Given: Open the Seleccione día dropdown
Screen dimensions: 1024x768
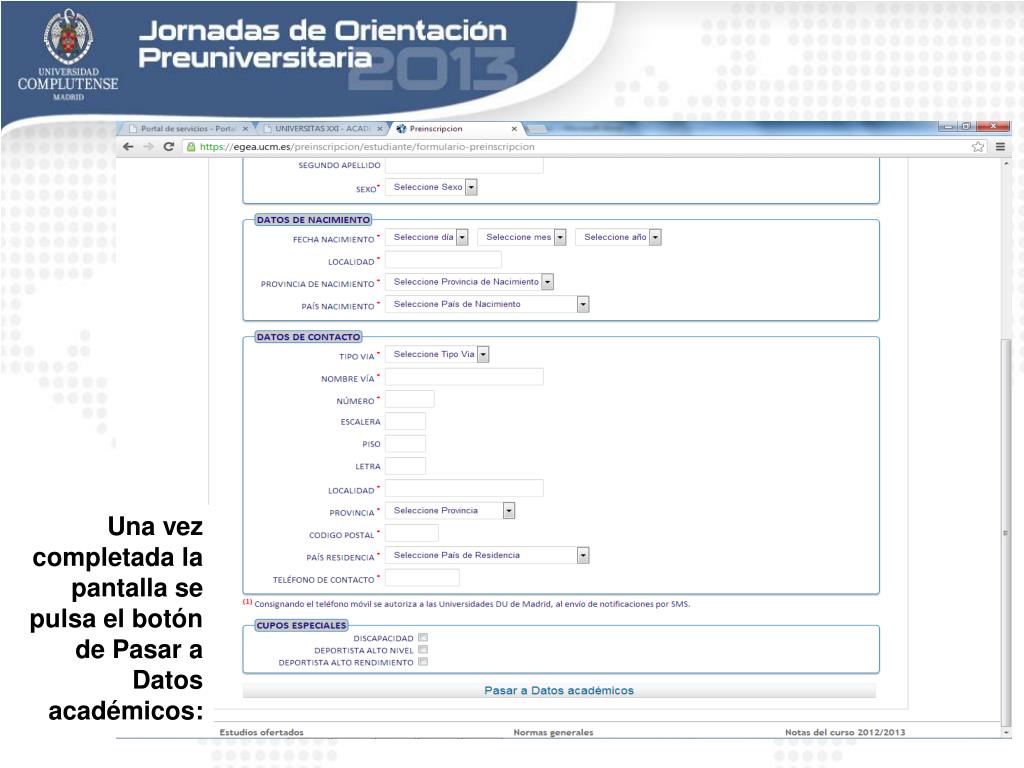Looking at the screenshot, I should click(426, 237).
